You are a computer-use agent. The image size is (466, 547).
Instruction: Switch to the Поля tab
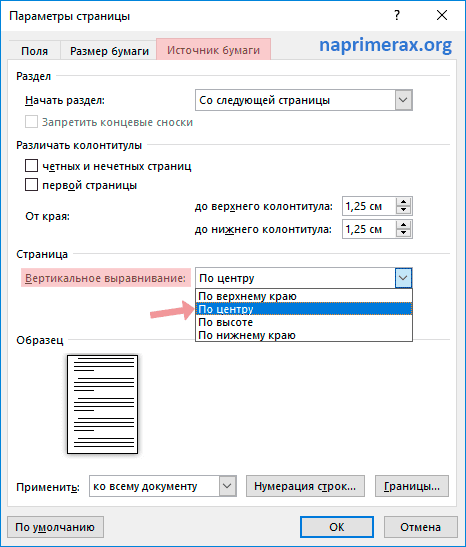(34, 51)
